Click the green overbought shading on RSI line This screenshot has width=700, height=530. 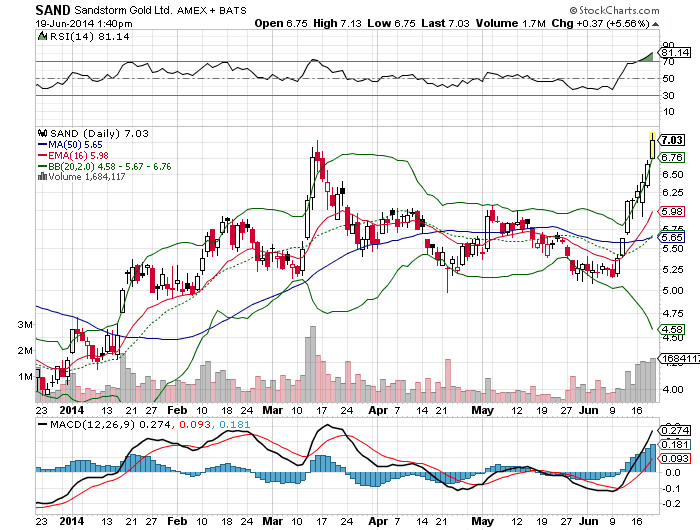(648, 57)
